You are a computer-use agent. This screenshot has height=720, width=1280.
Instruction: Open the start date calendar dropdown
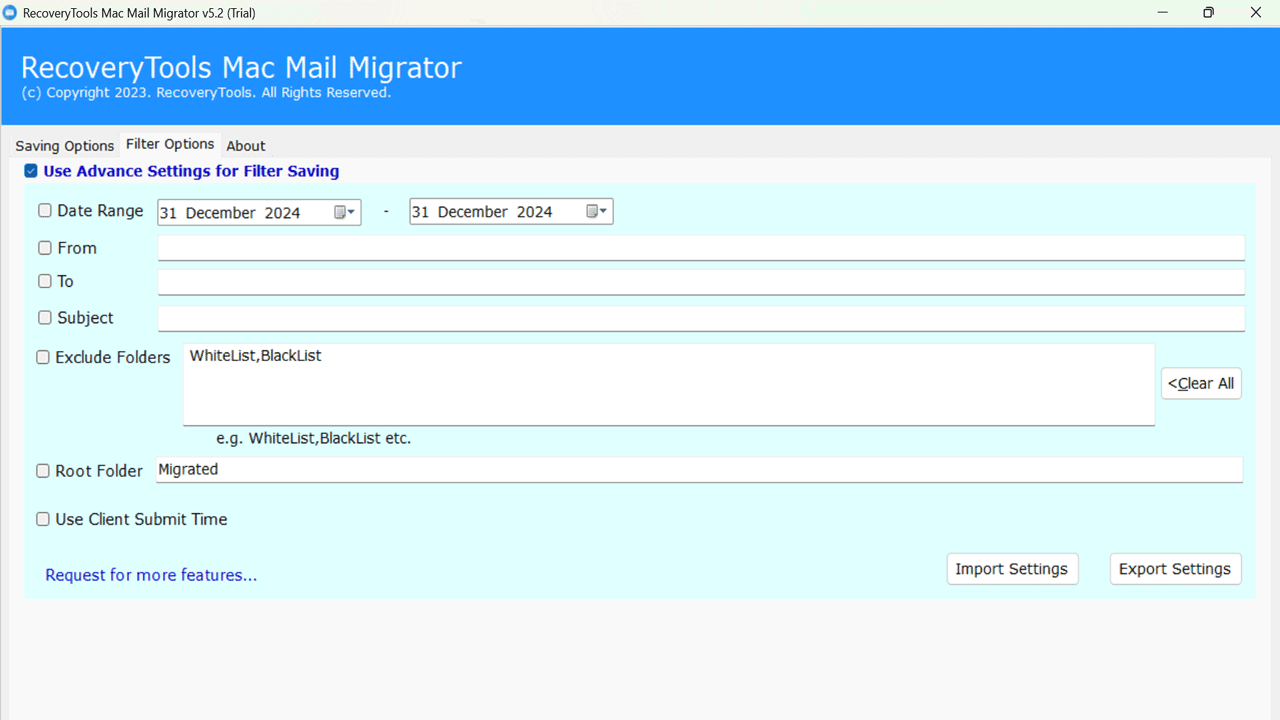point(345,212)
